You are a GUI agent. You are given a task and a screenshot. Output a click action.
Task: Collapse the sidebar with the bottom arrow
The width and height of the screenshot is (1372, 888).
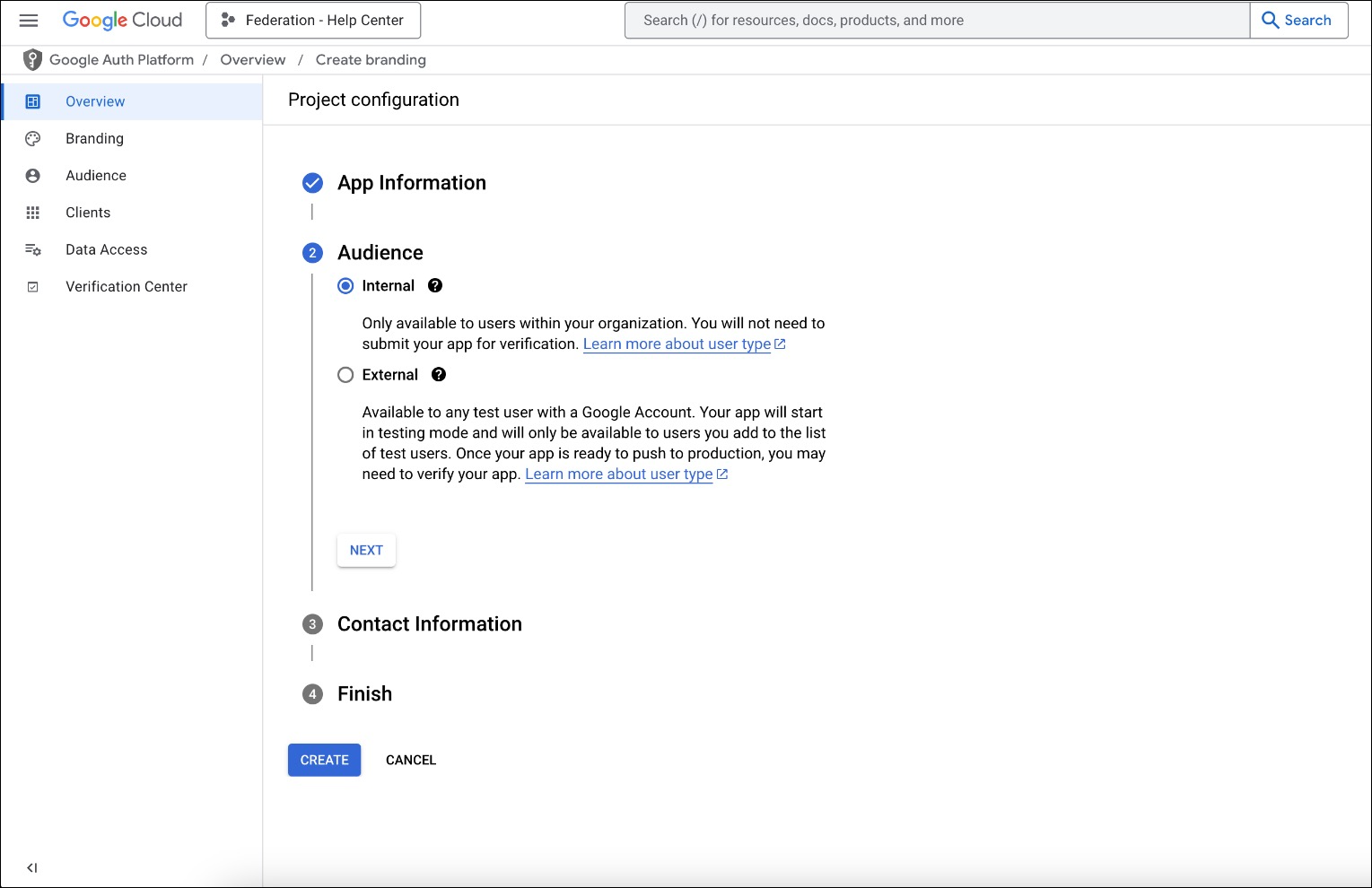pos(31,866)
